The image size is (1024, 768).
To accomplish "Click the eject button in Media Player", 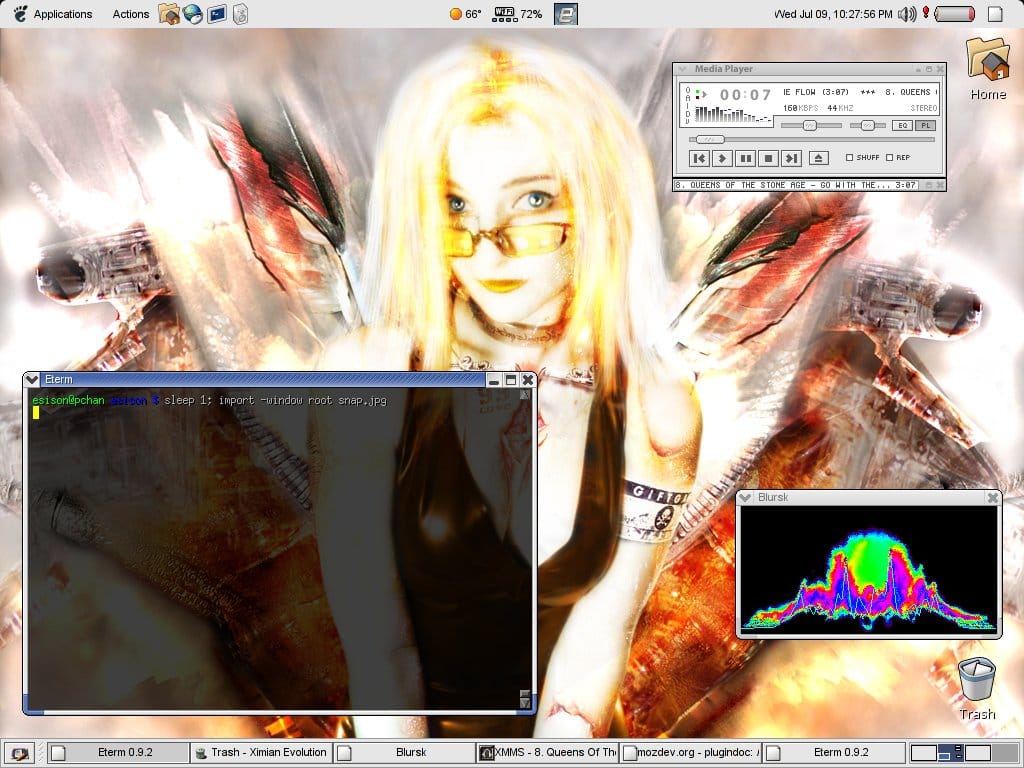I will coord(819,157).
